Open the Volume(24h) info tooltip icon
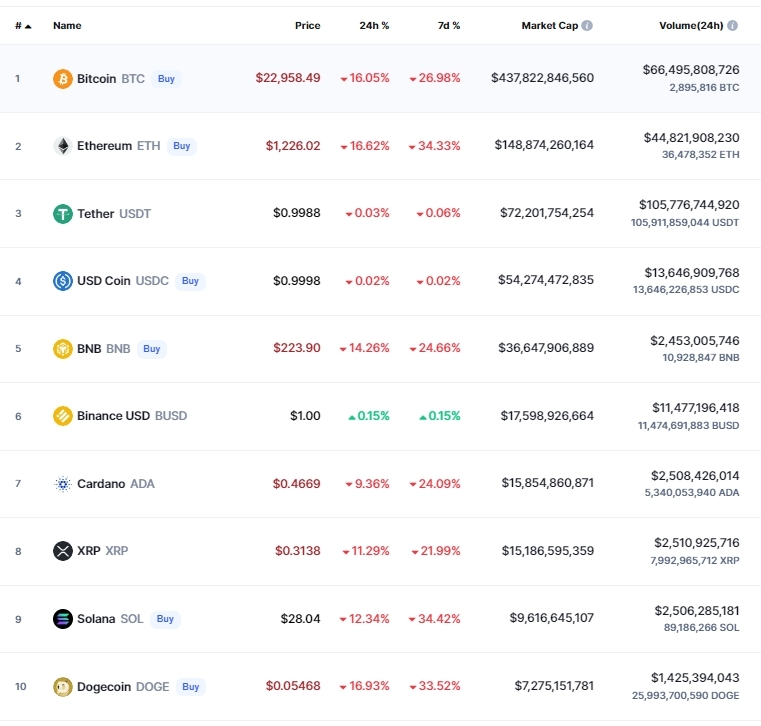Image resolution: width=761 pixels, height=726 pixels. (732, 25)
